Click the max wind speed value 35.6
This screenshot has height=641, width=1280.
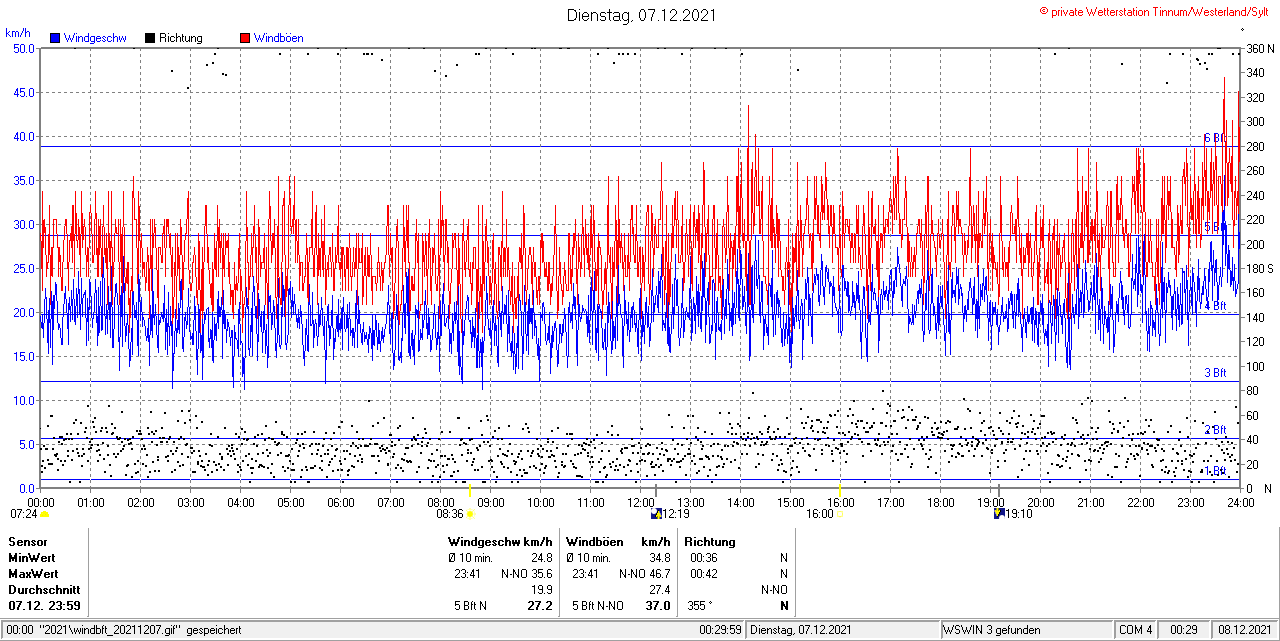pos(541,574)
